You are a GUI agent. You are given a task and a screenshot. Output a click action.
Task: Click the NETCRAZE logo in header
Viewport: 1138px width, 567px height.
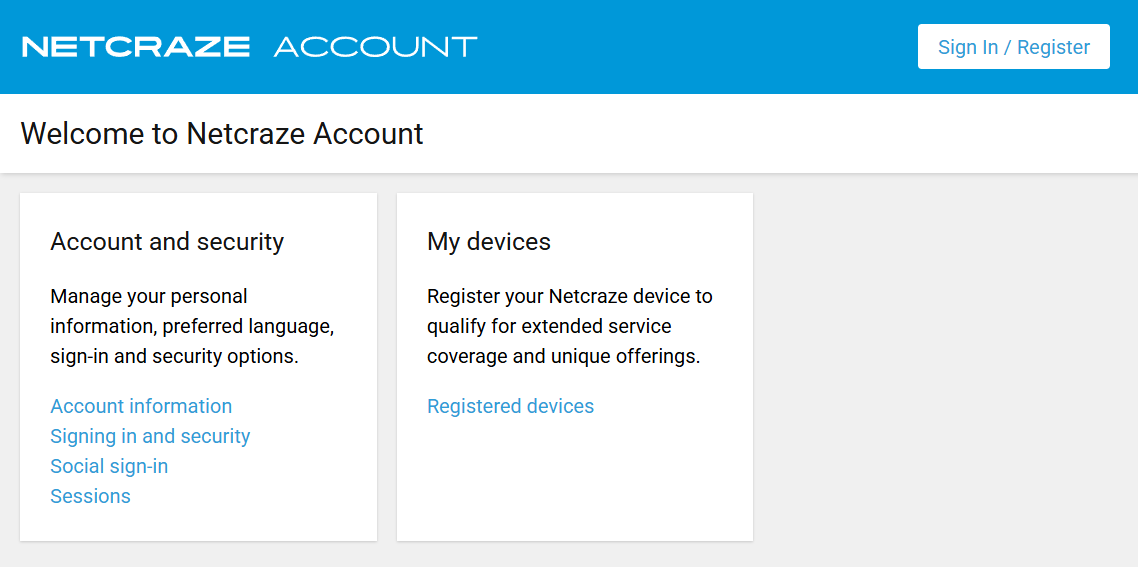point(136,47)
